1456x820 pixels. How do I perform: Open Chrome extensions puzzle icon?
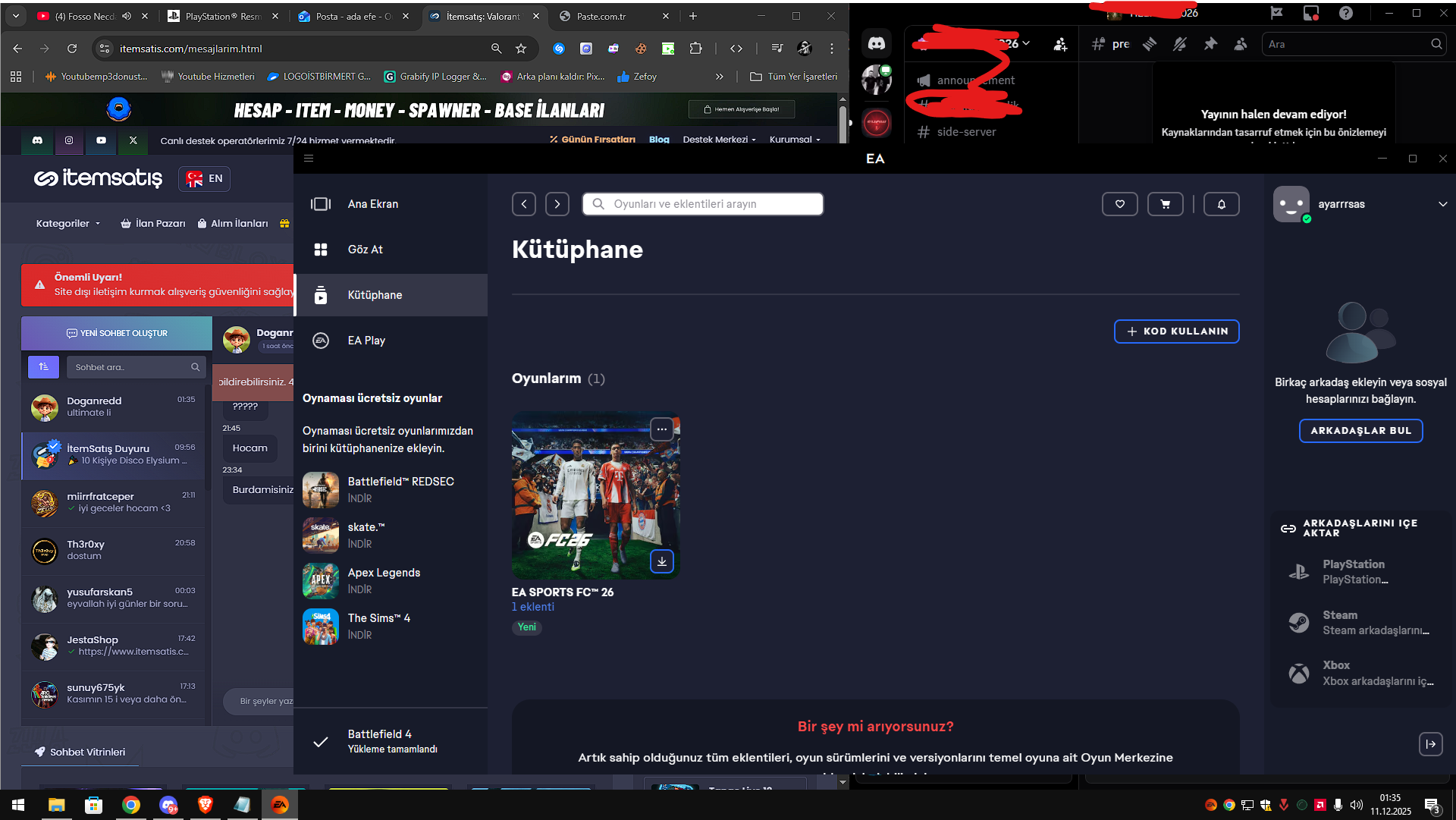pos(695,49)
